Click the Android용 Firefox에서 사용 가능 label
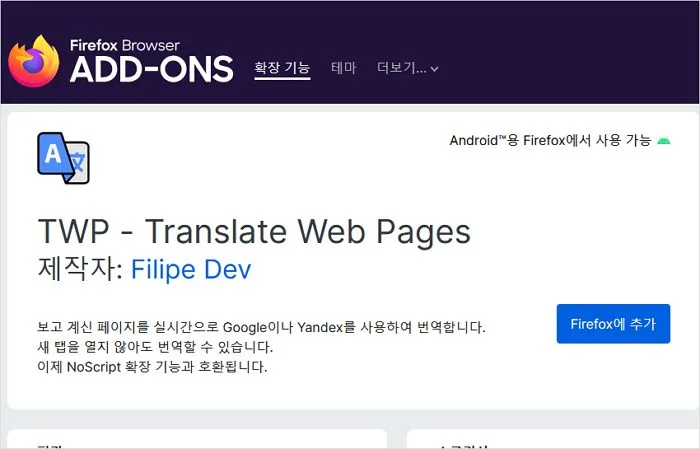 click(x=549, y=141)
